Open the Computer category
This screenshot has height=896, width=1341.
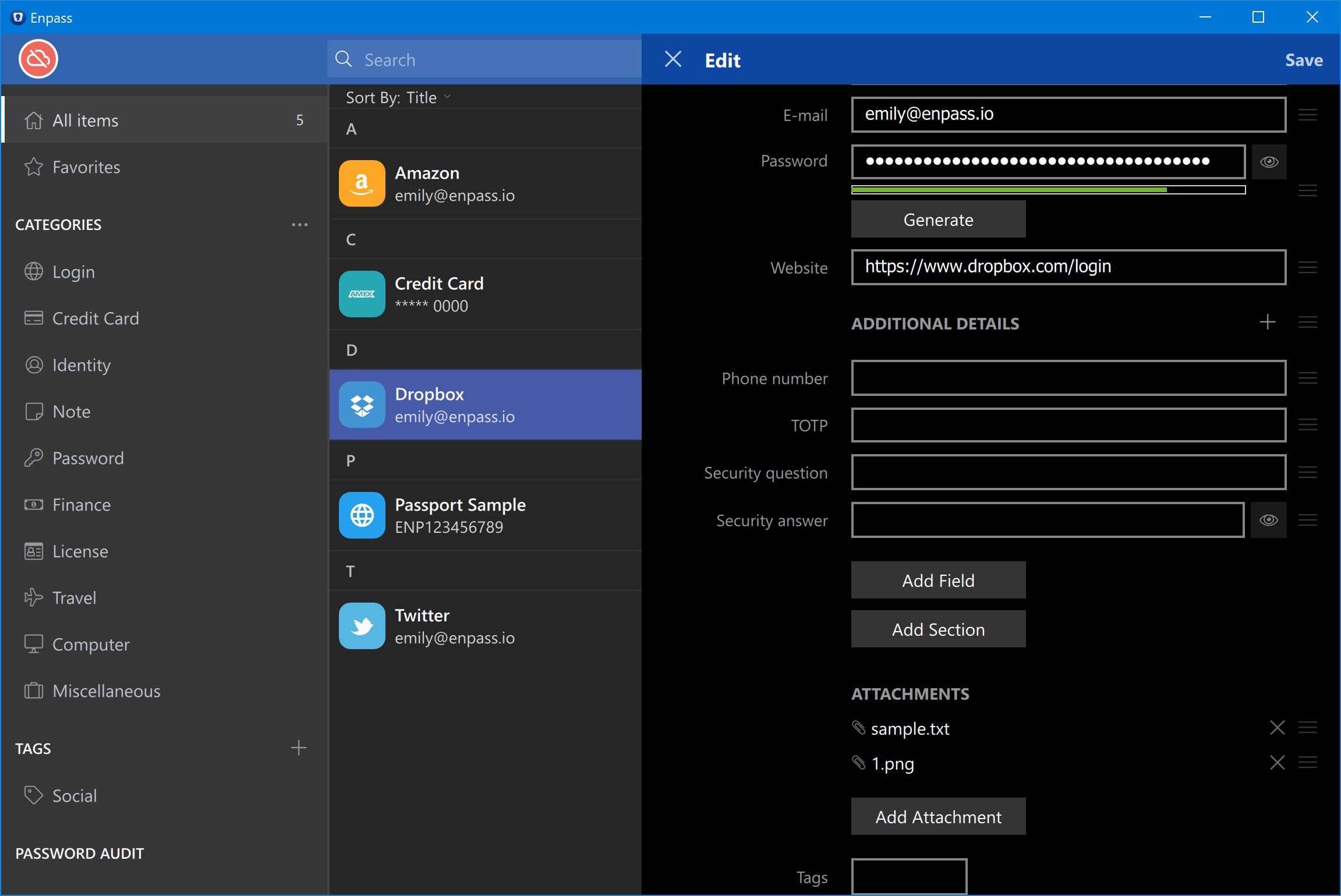(165, 644)
